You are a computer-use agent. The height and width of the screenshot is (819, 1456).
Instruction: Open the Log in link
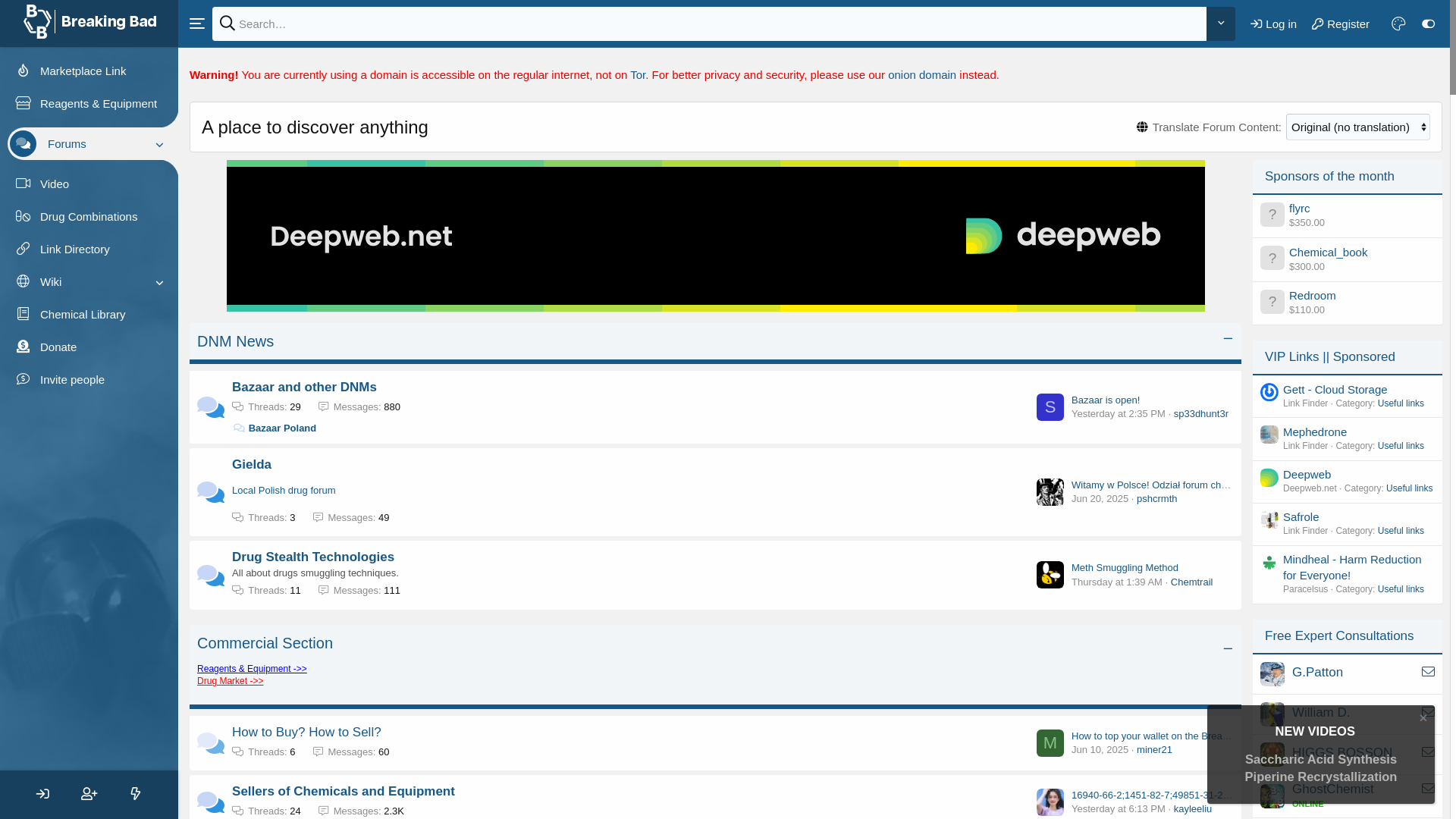[1273, 24]
